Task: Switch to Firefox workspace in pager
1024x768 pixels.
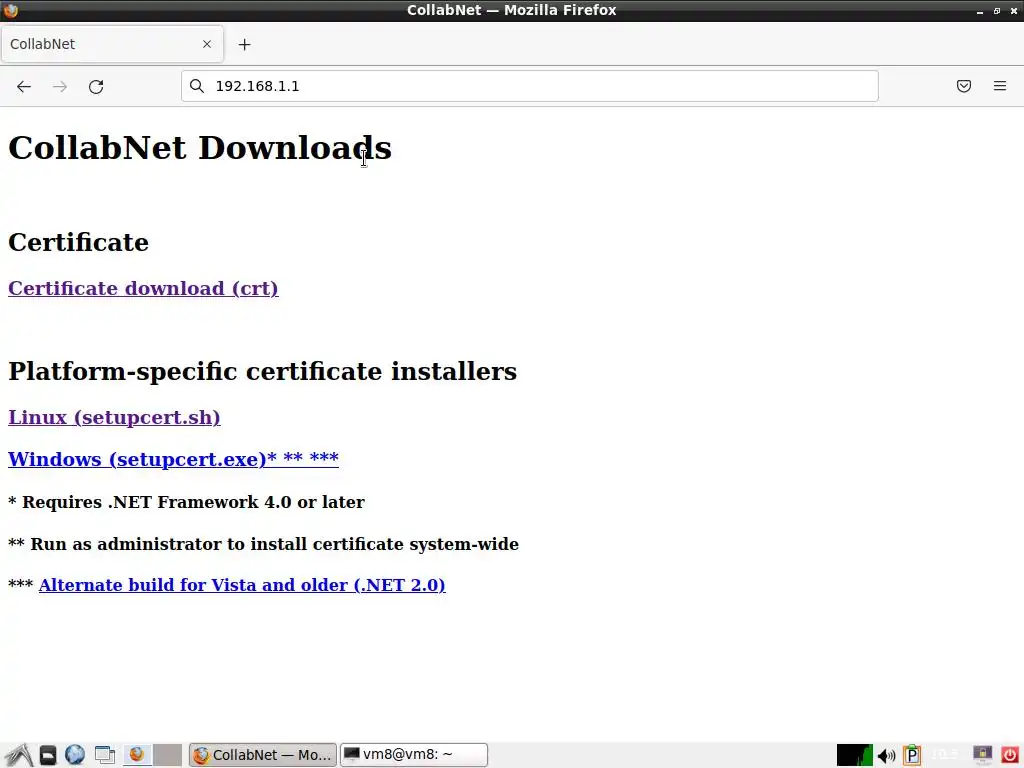Action: (137, 755)
